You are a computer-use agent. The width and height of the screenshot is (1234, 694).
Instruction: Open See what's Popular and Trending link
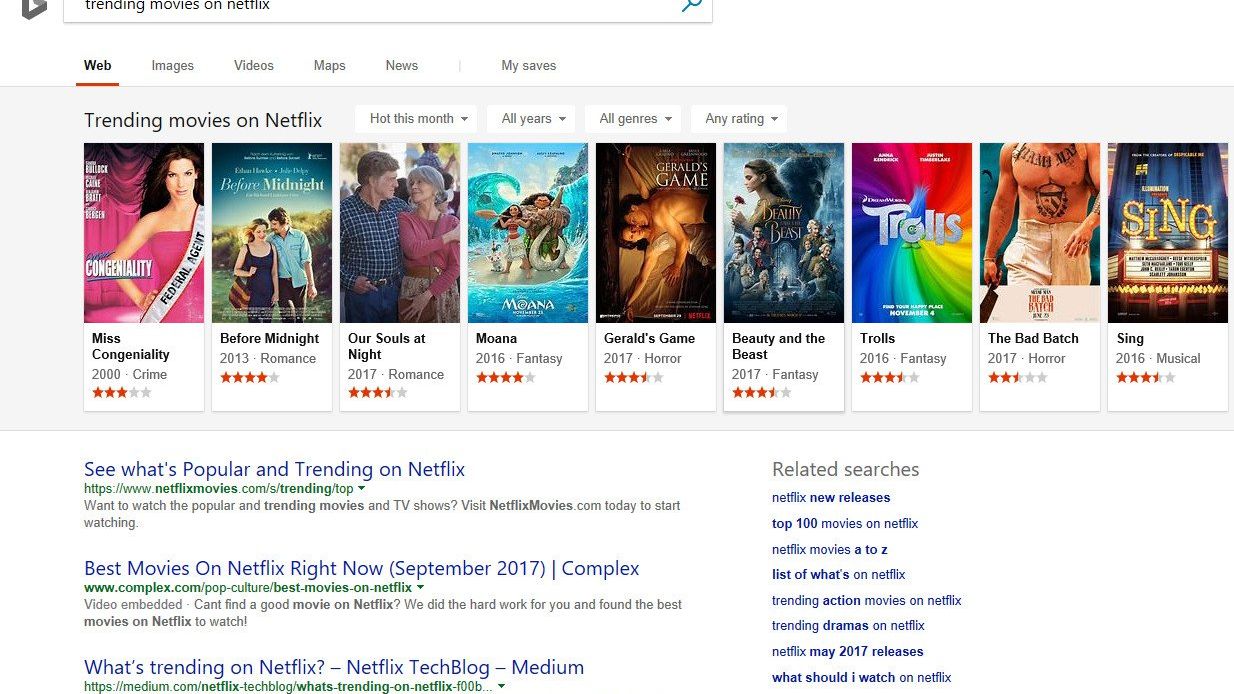click(274, 469)
